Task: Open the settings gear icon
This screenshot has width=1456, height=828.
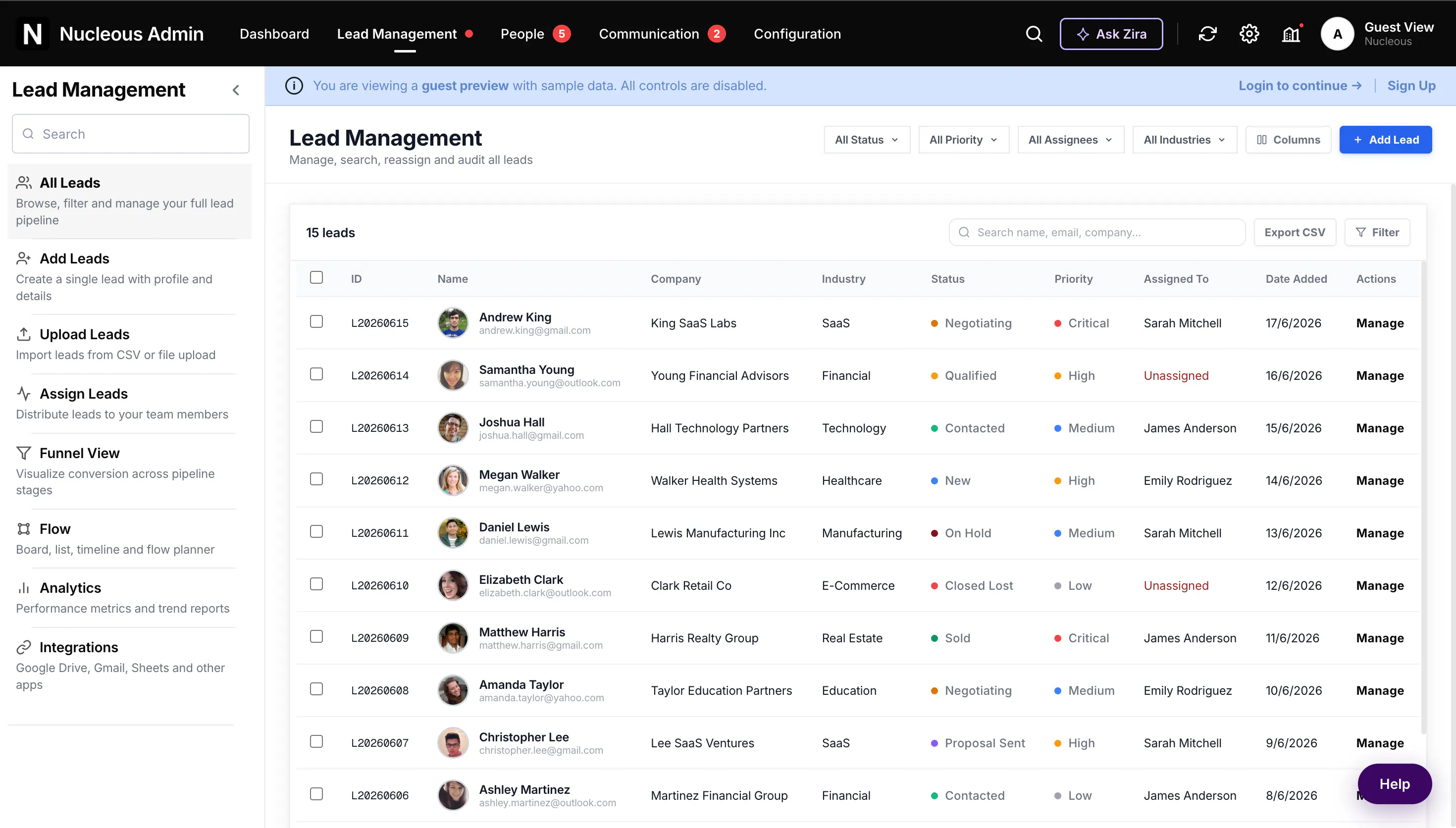Action: click(x=1249, y=34)
